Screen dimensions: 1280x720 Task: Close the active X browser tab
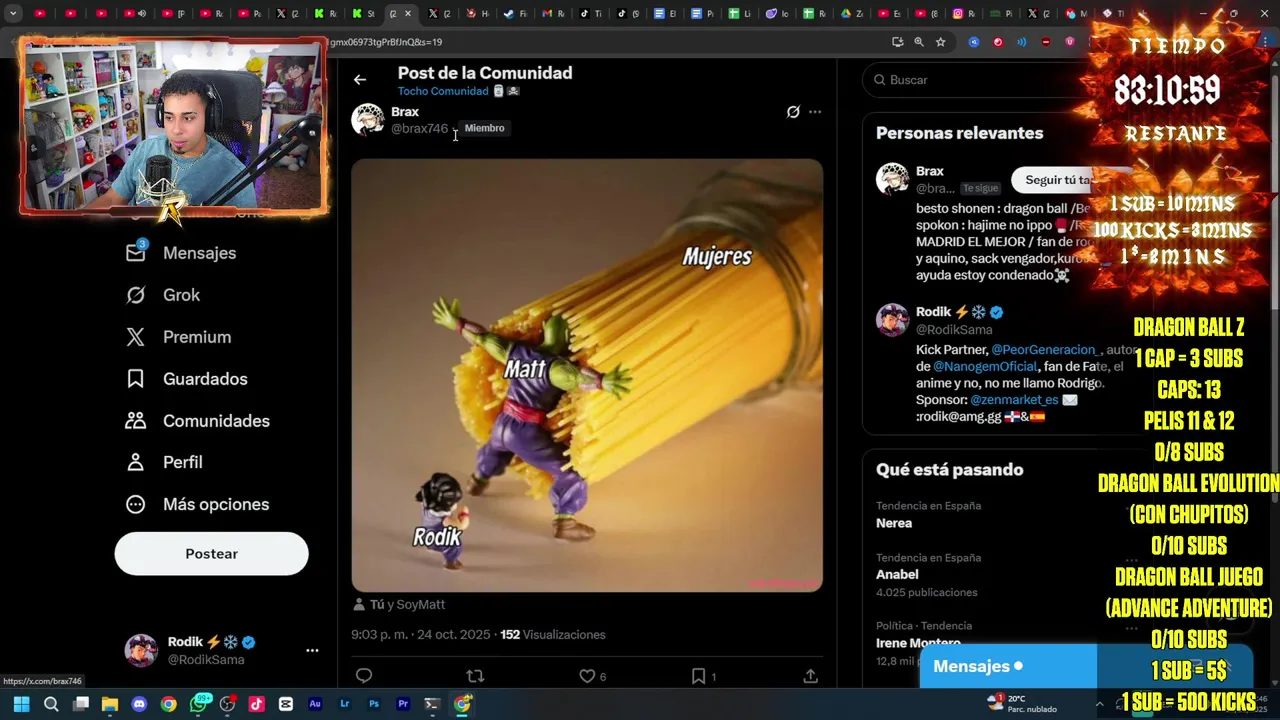click(x=408, y=14)
